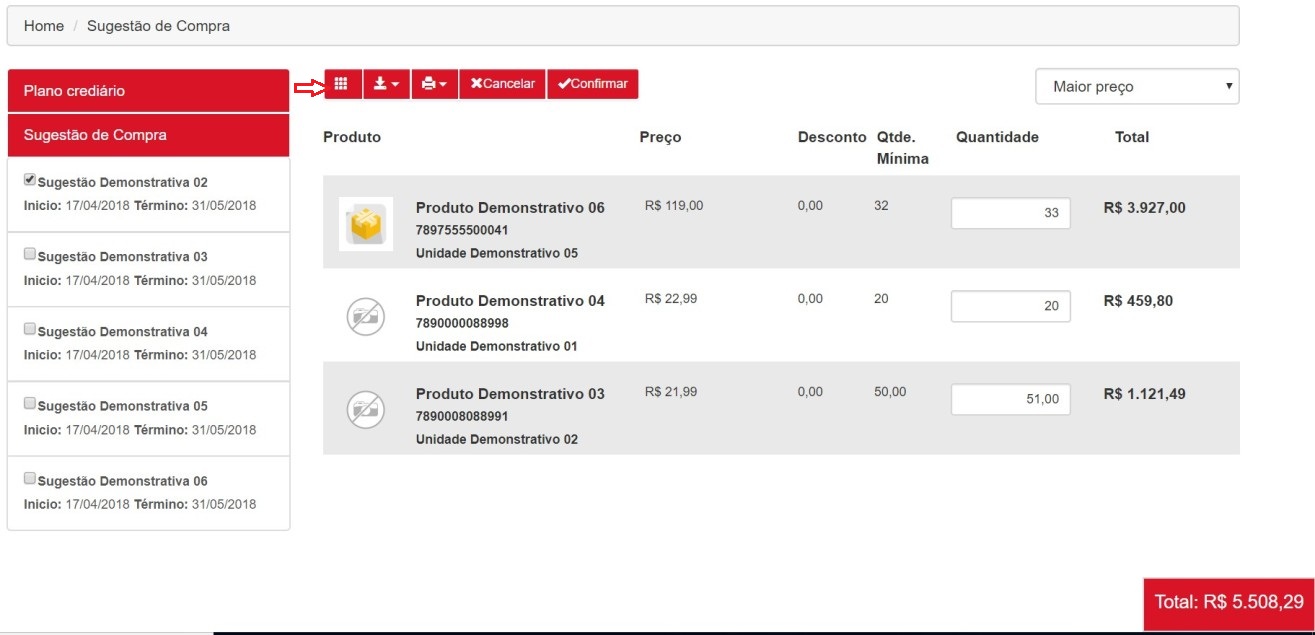
Task: Focus quantity field showing 51,00
Action: 1010,399
